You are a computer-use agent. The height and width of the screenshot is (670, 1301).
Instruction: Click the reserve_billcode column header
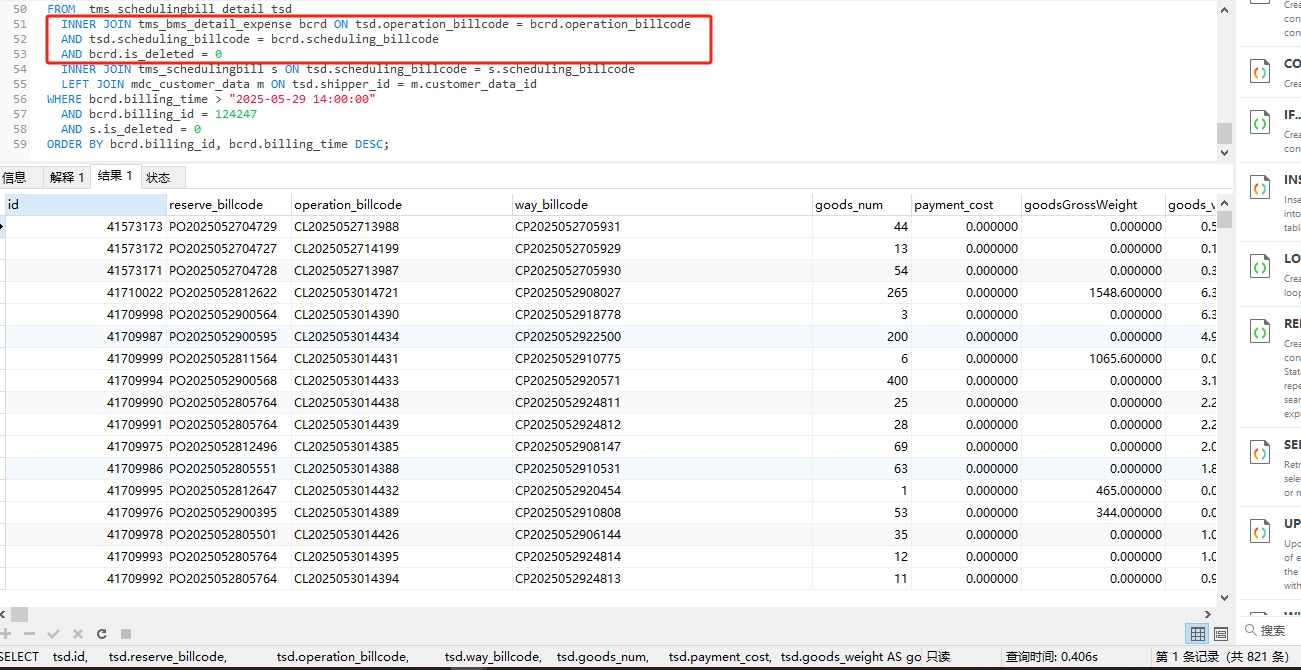pyautogui.click(x=216, y=204)
